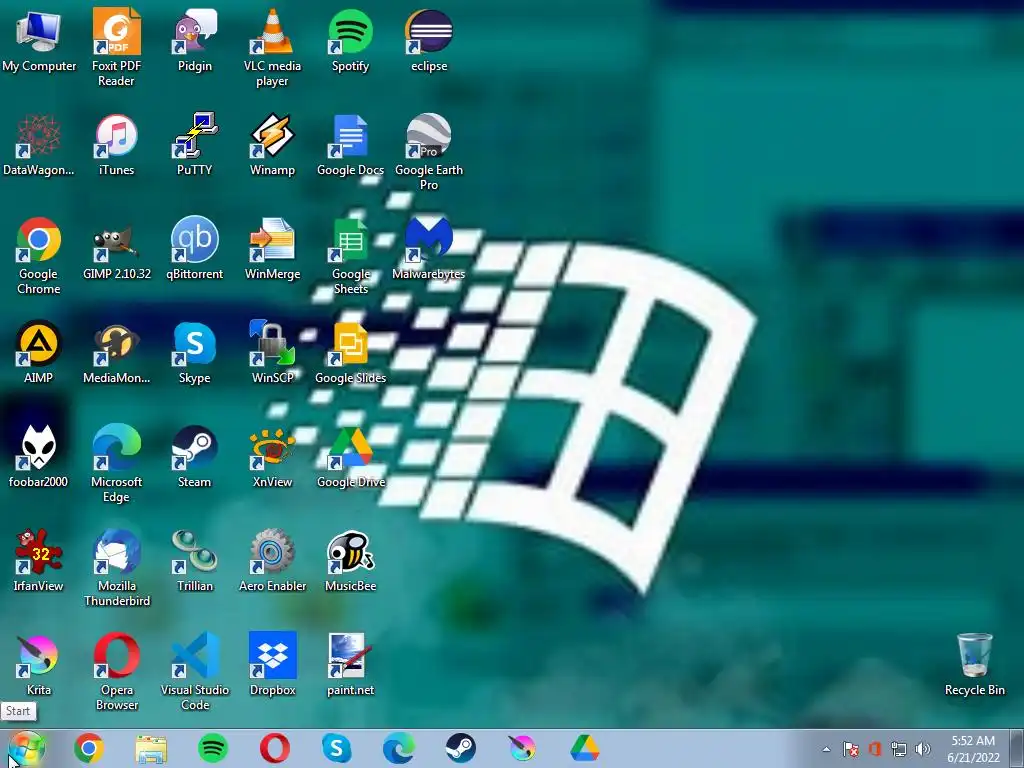This screenshot has width=1024, height=768.
Task: Launch Microsoft Edge from the taskbar
Action: (x=398, y=748)
